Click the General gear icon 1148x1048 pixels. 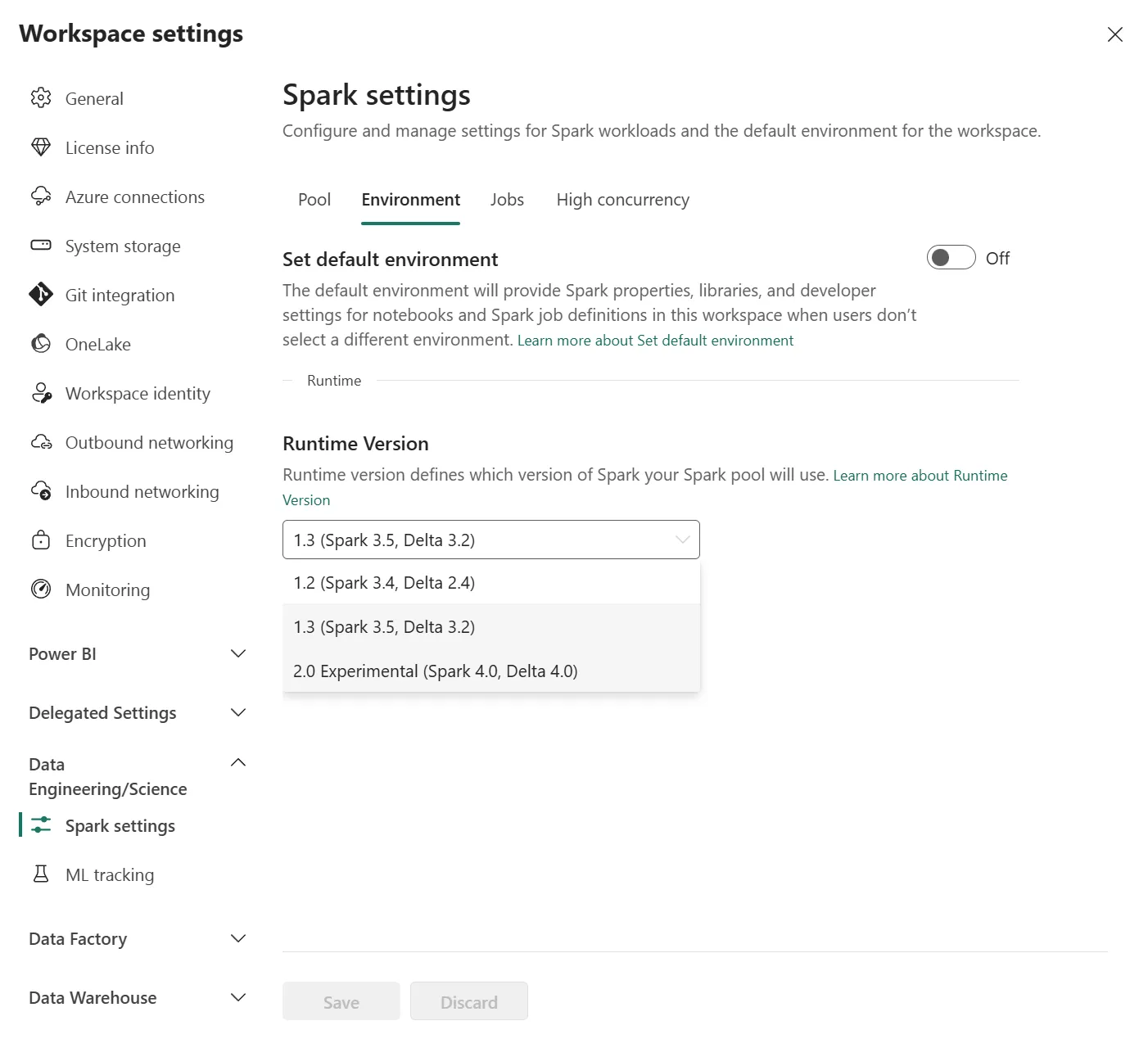41,98
